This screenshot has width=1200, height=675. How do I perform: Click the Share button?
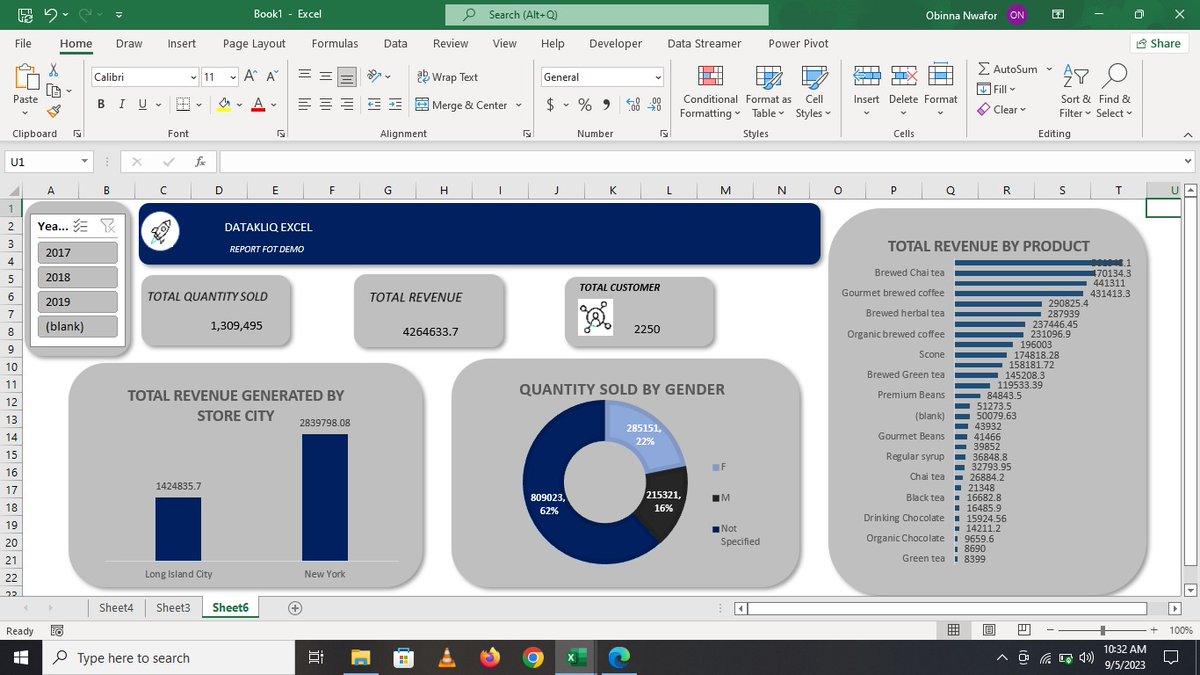[1158, 43]
